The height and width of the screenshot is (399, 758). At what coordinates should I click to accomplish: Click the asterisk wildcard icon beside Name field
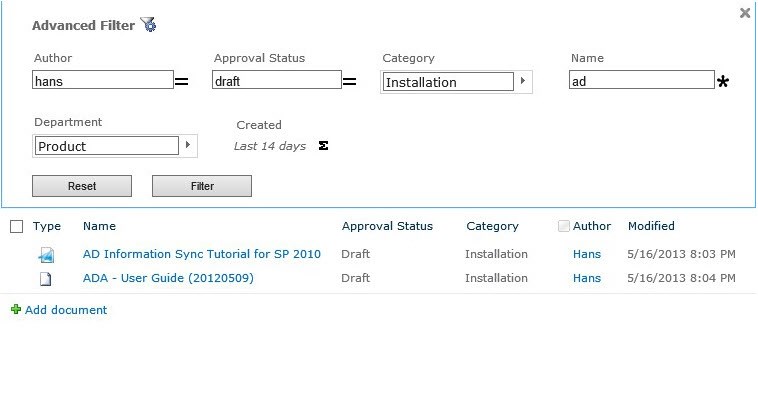(723, 82)
